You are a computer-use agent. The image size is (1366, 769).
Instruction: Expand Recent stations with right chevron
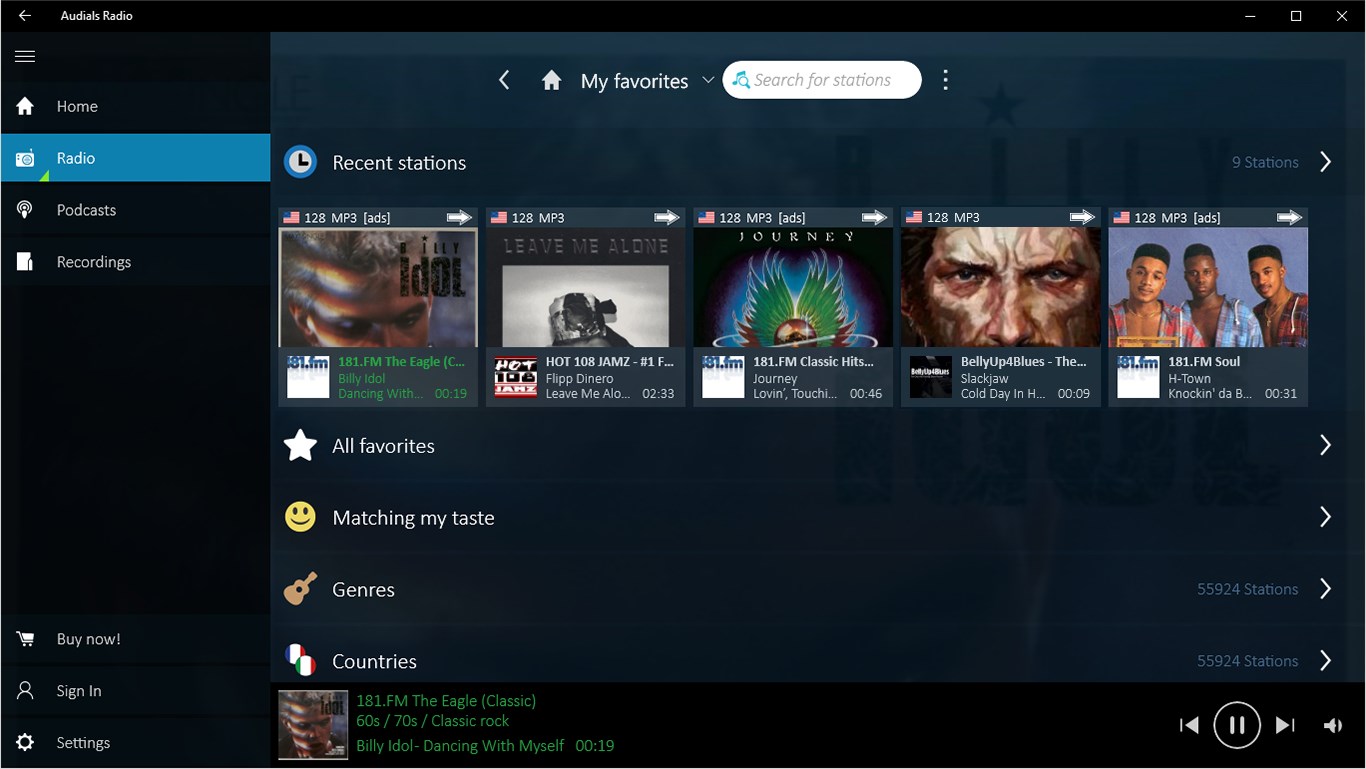click(x=1325, y=162)
